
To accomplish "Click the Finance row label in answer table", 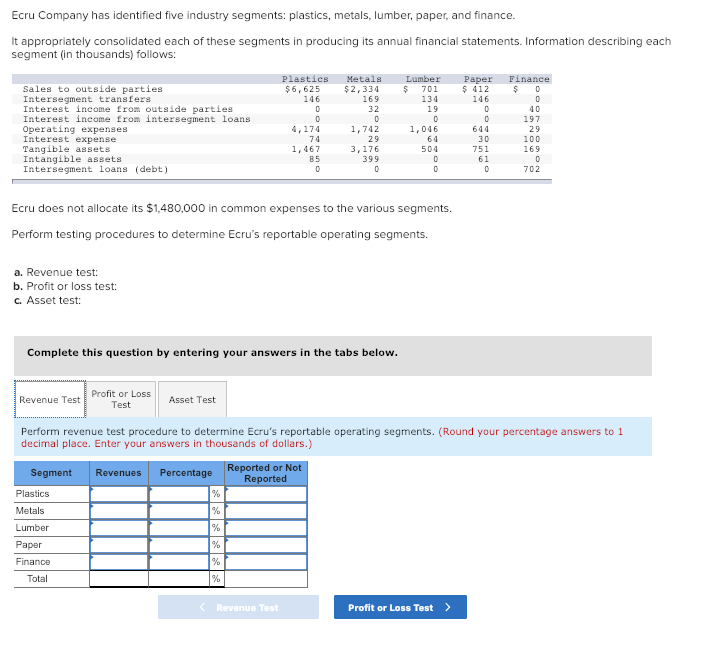I will click(x=33, y=562).
